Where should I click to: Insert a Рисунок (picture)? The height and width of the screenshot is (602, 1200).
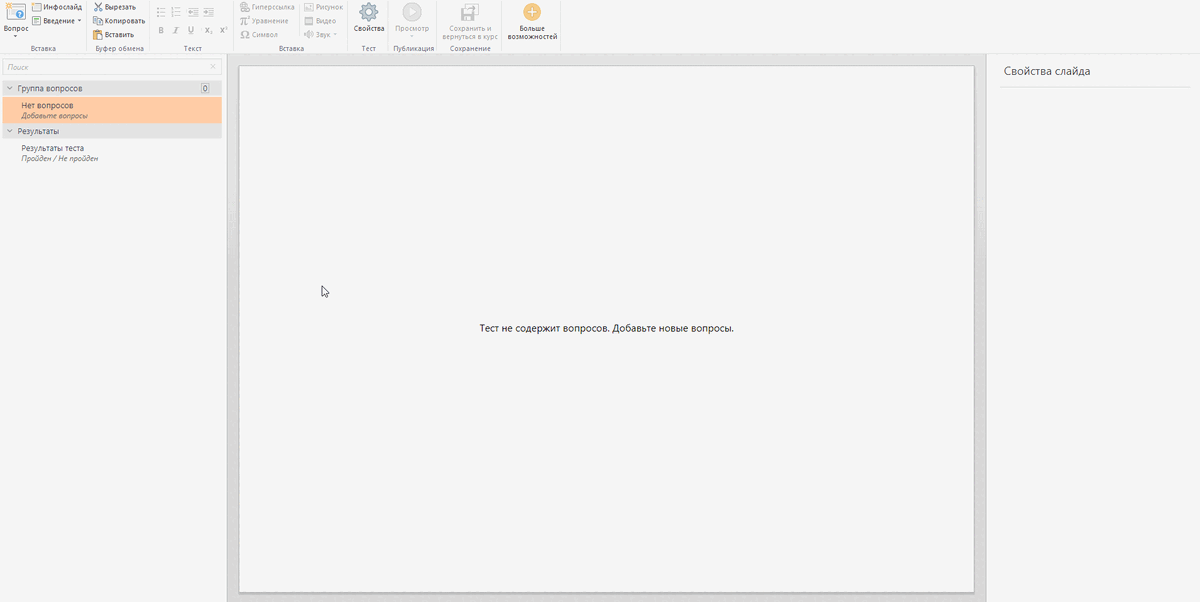323,7
